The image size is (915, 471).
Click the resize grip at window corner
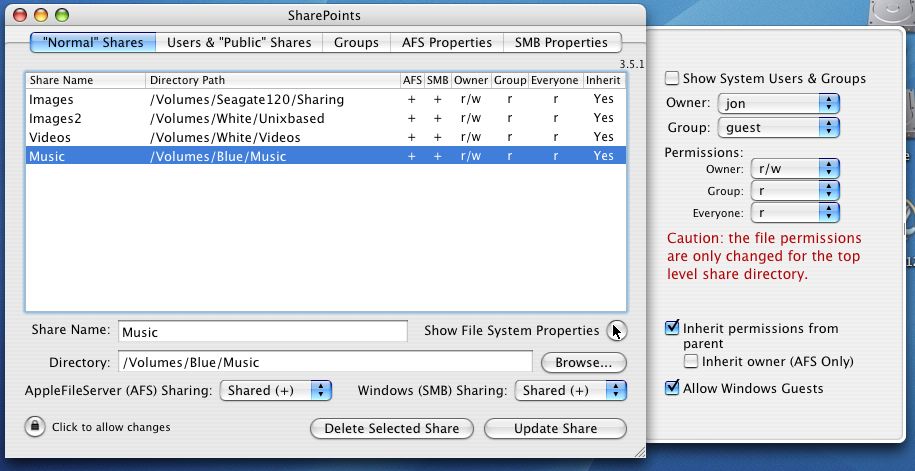pyautogui.click(x=640, y=451)
